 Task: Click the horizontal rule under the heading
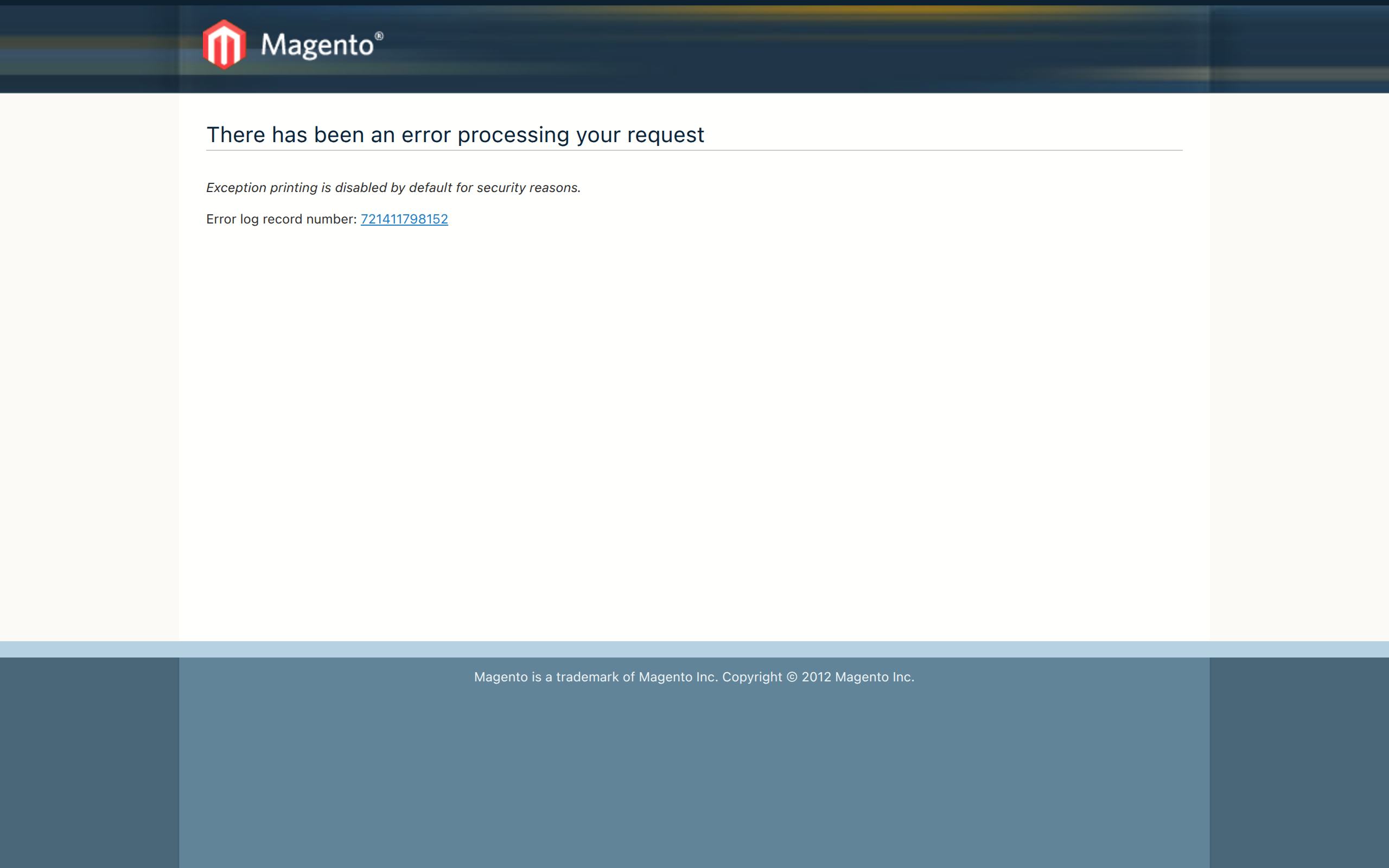[x=694, y=150]
